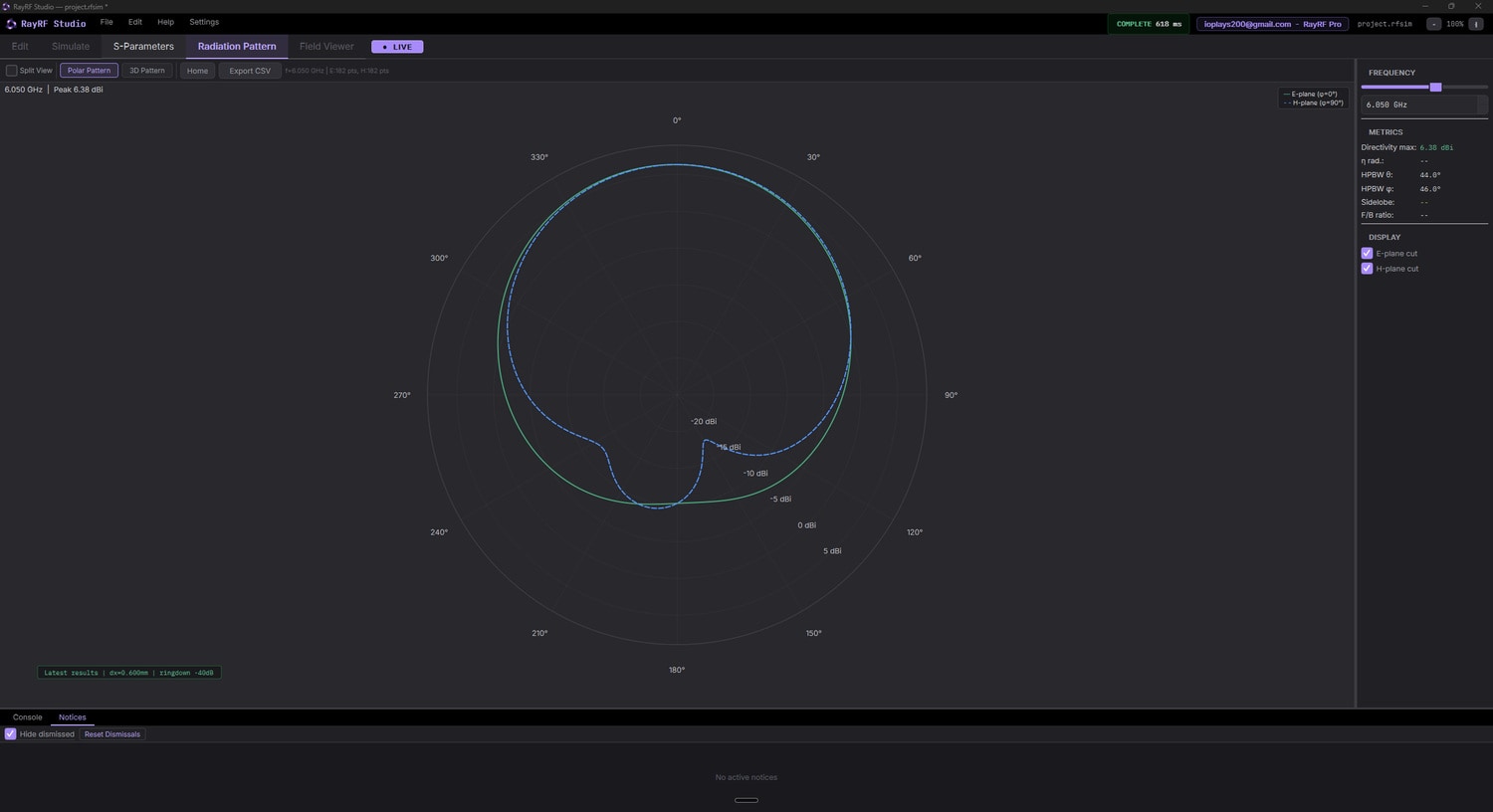Click the Peak 6.38 dBi readout
Image resolution: width=1493 pixels, height=812 pixels.
(79, 90)
